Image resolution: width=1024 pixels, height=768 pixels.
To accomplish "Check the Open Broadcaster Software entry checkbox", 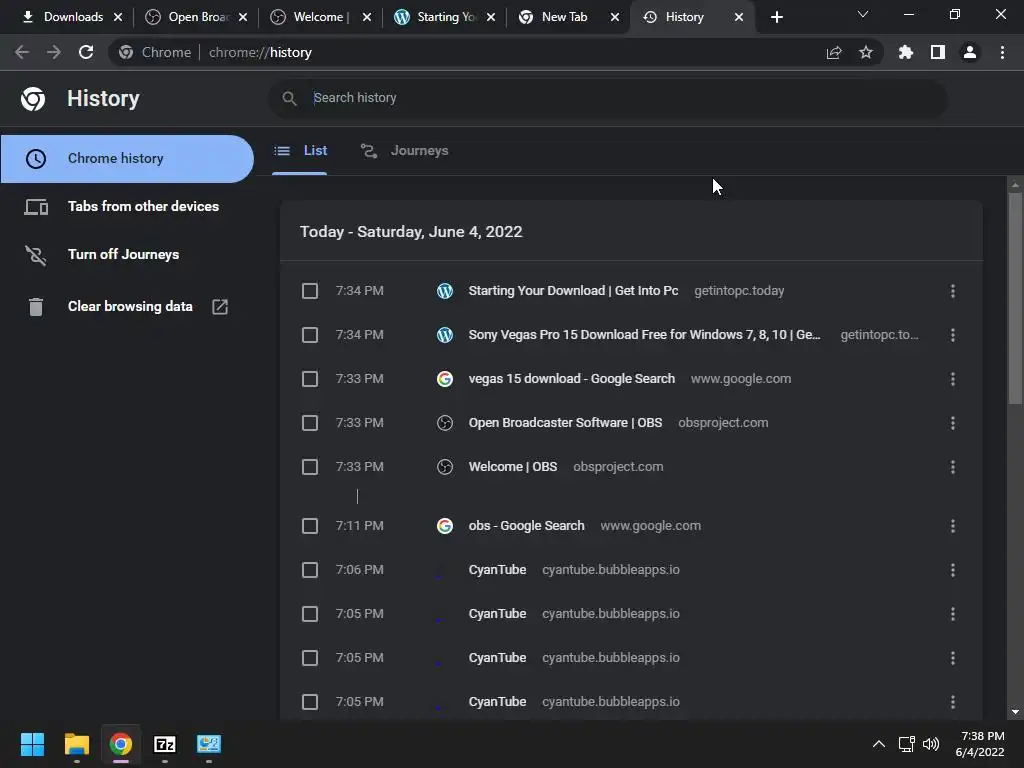I will [310, 423].
